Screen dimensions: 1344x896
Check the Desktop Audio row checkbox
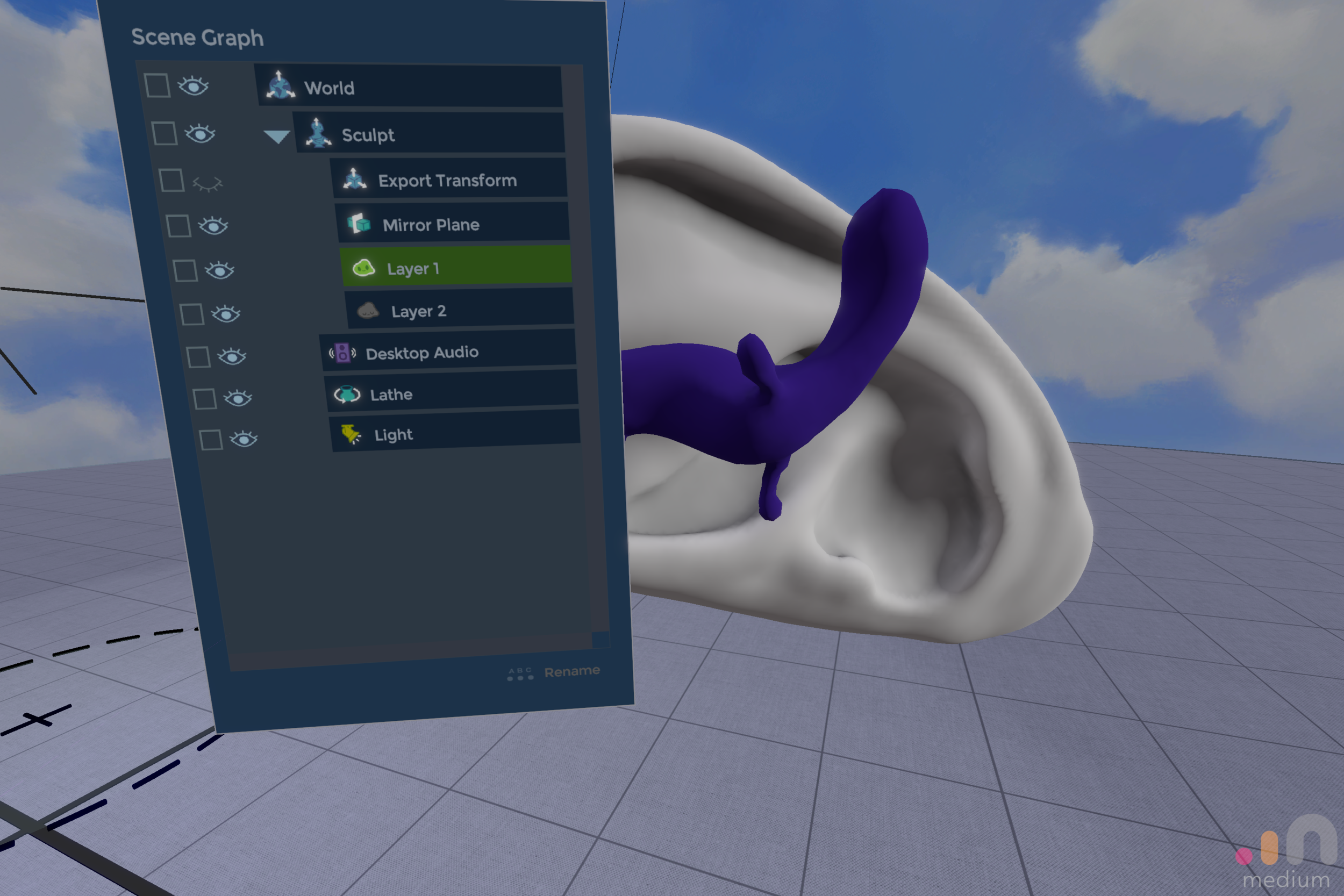point(198,357)
